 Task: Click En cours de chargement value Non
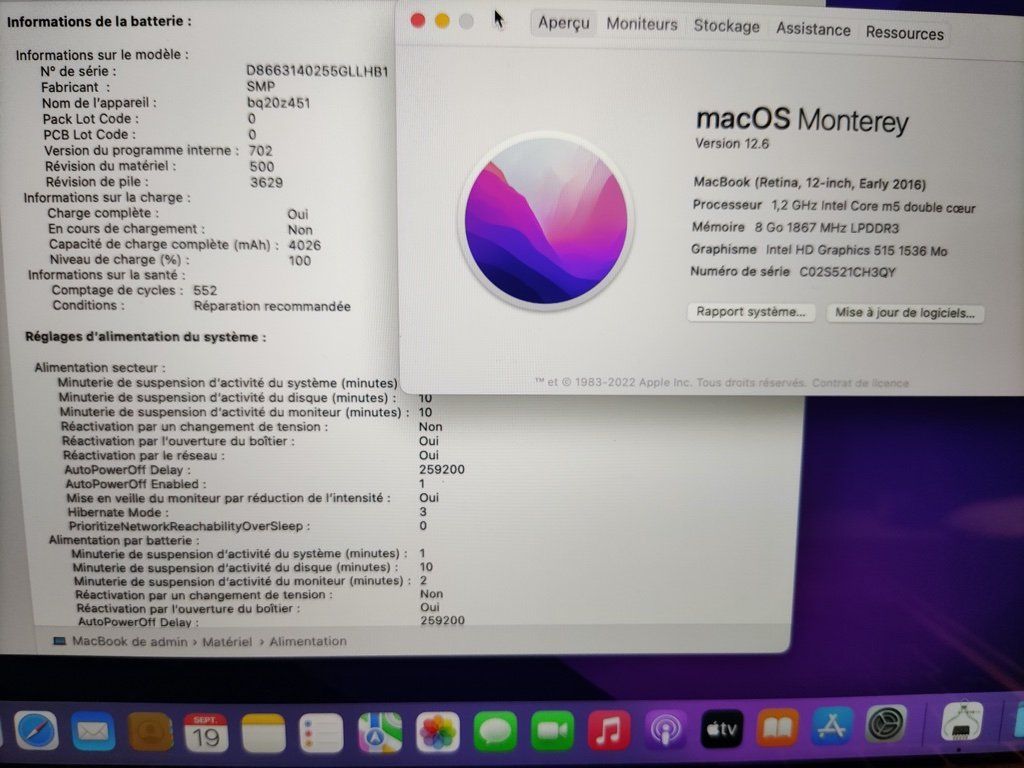300,230
